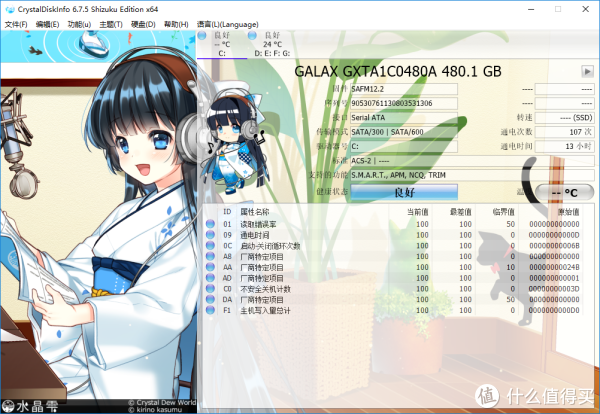Click the Crystal Dew World copyright text
Viewport: 600px width, 414px height.
[x=162, y=403]
